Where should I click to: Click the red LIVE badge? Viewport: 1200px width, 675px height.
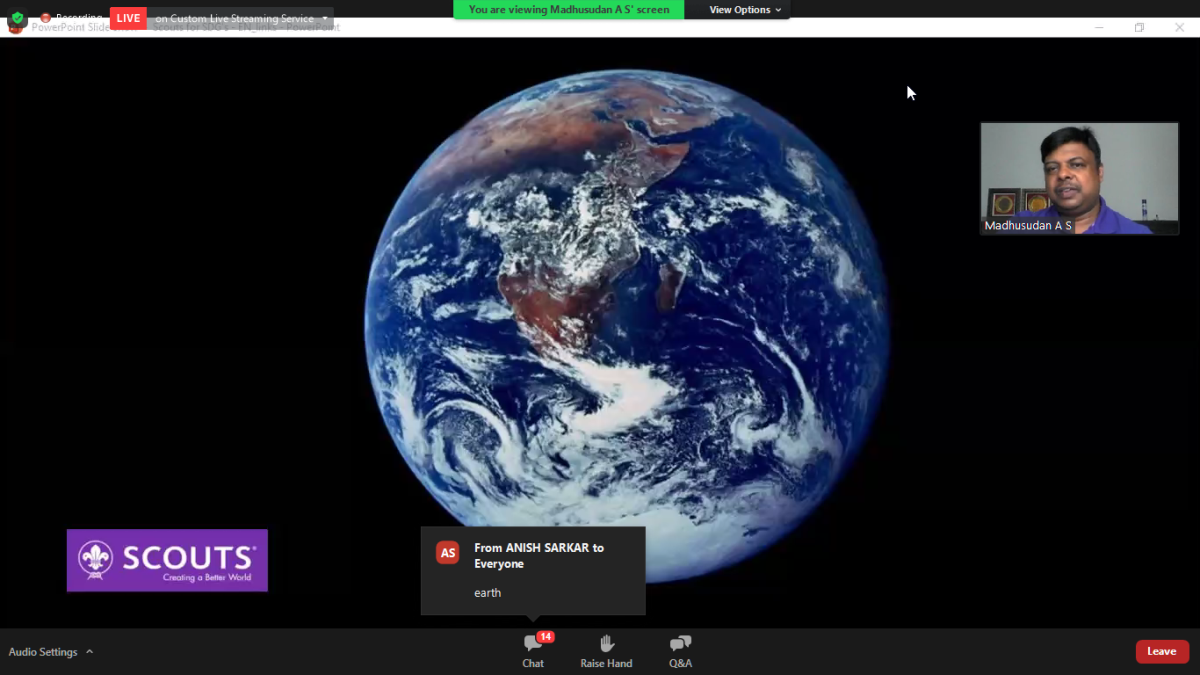(128, 18)
